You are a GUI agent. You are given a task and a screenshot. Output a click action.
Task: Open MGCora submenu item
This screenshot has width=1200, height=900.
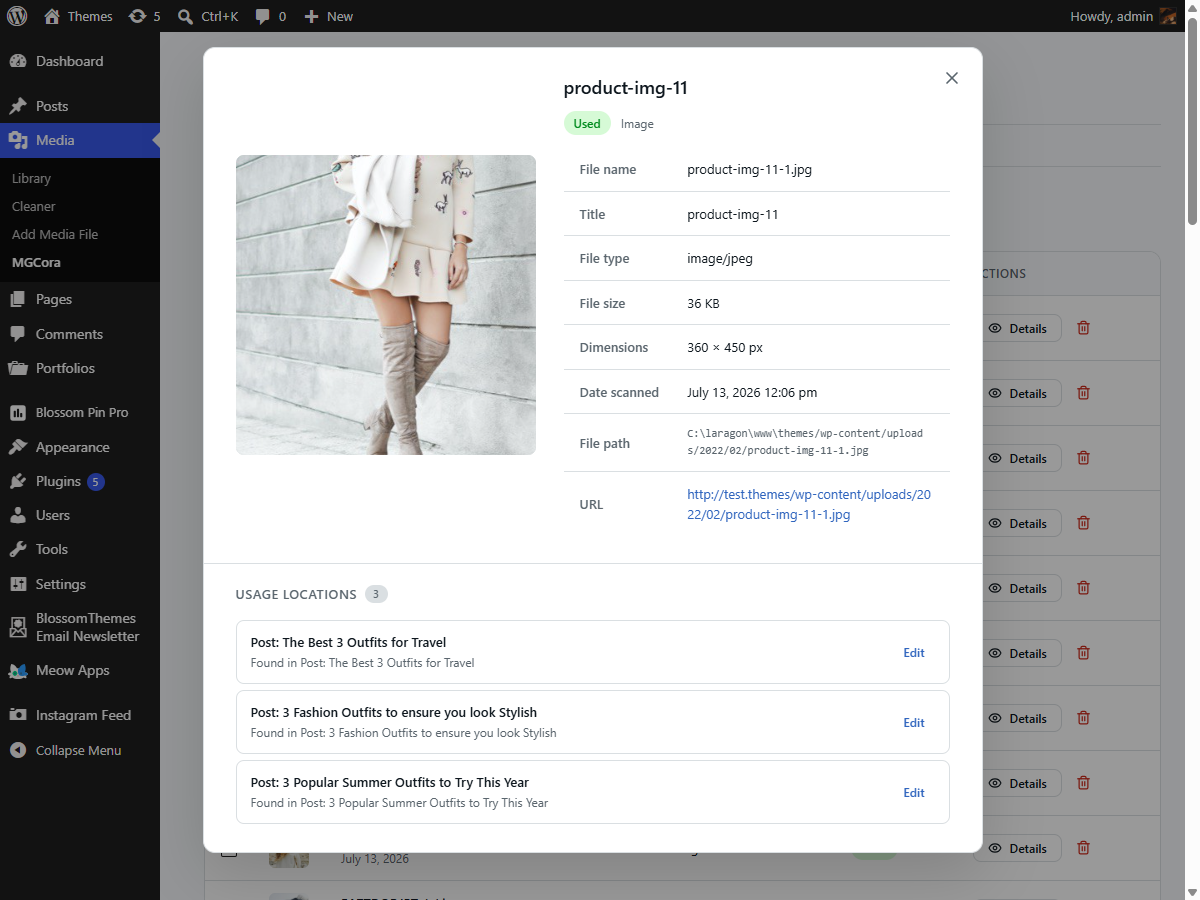tap(36, 262)
